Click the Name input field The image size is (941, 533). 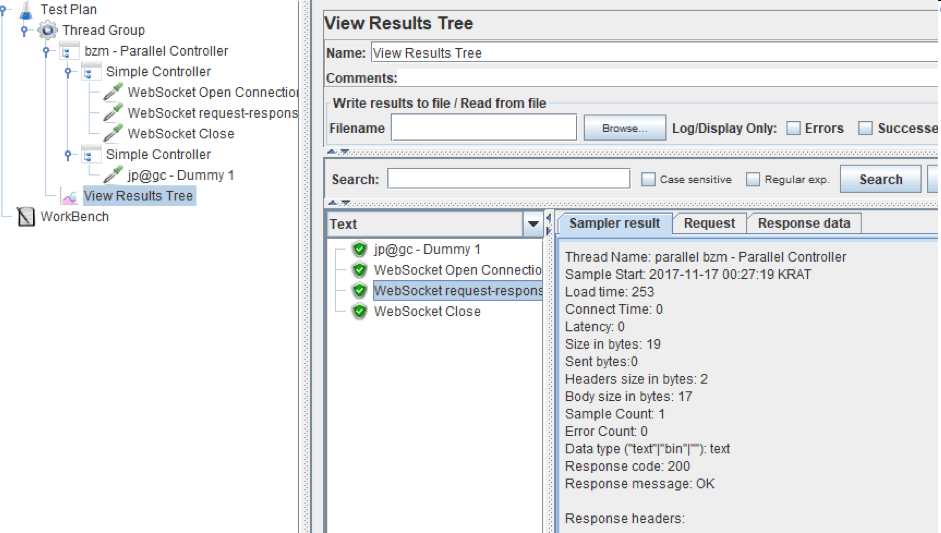click(x=655, y=53)
